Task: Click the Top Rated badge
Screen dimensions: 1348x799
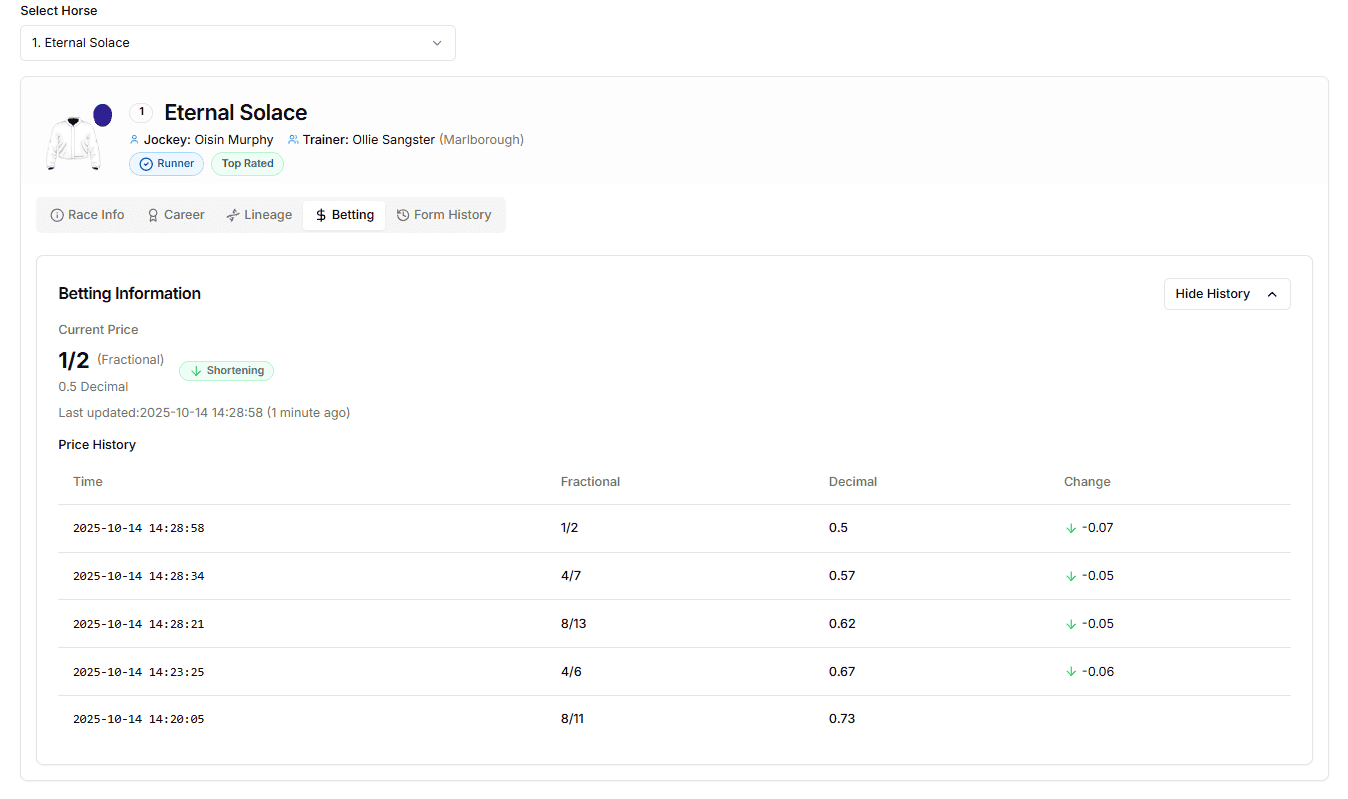Action: (x=247, y=164)
